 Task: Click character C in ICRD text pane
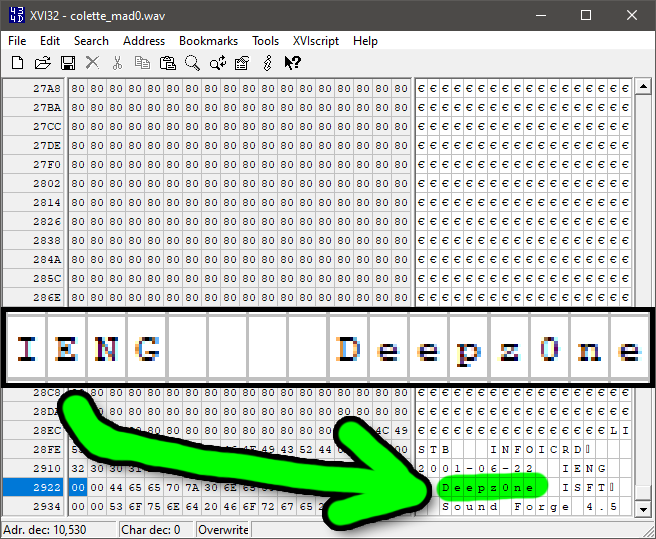tap(554, 449)
